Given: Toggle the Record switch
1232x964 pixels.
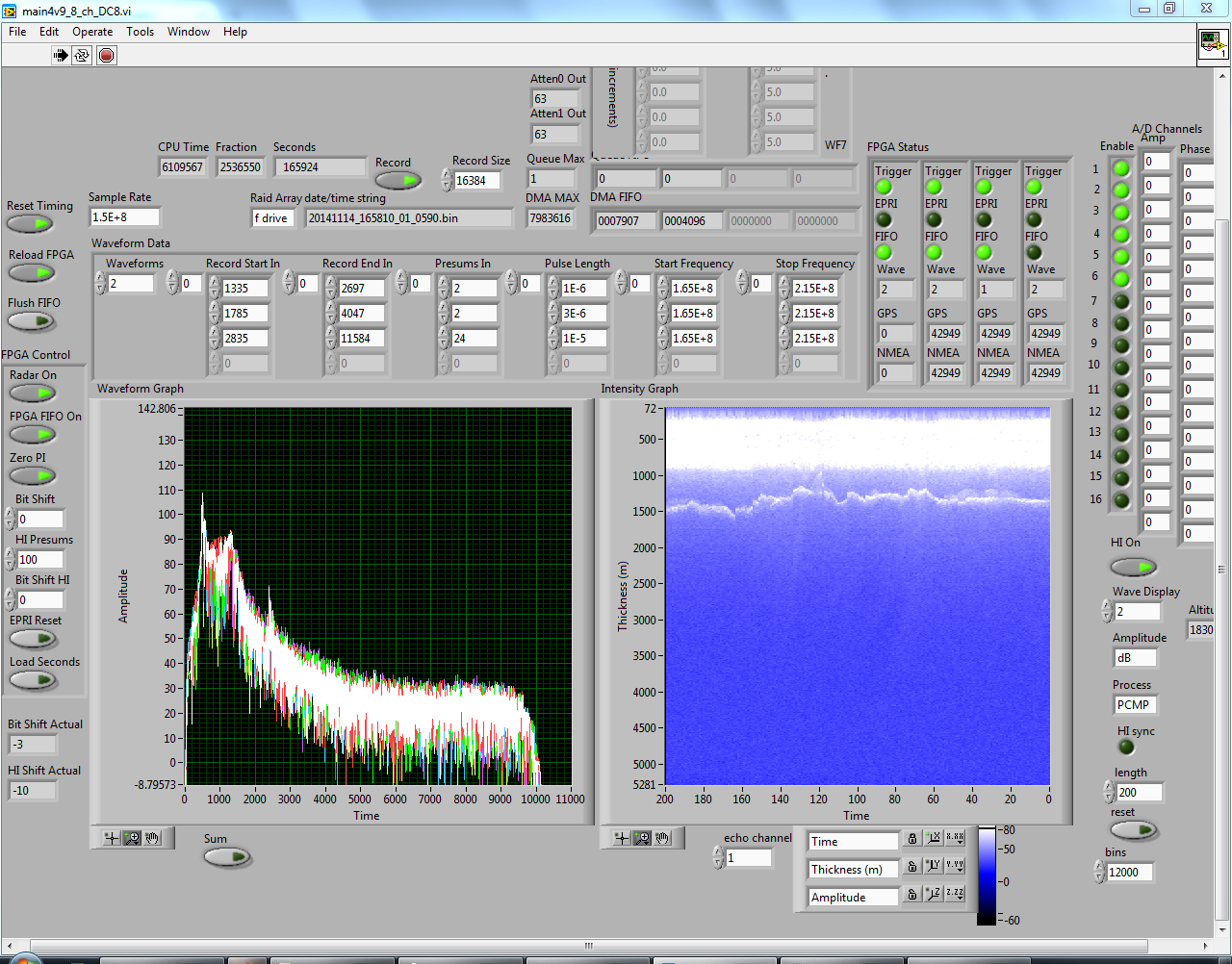Looking at the screenshot, I should tap(398, 181).
